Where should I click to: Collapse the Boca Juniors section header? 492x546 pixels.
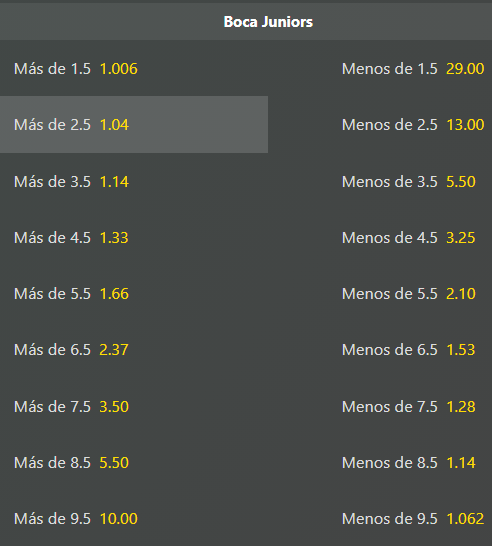(x=246, y=22)
